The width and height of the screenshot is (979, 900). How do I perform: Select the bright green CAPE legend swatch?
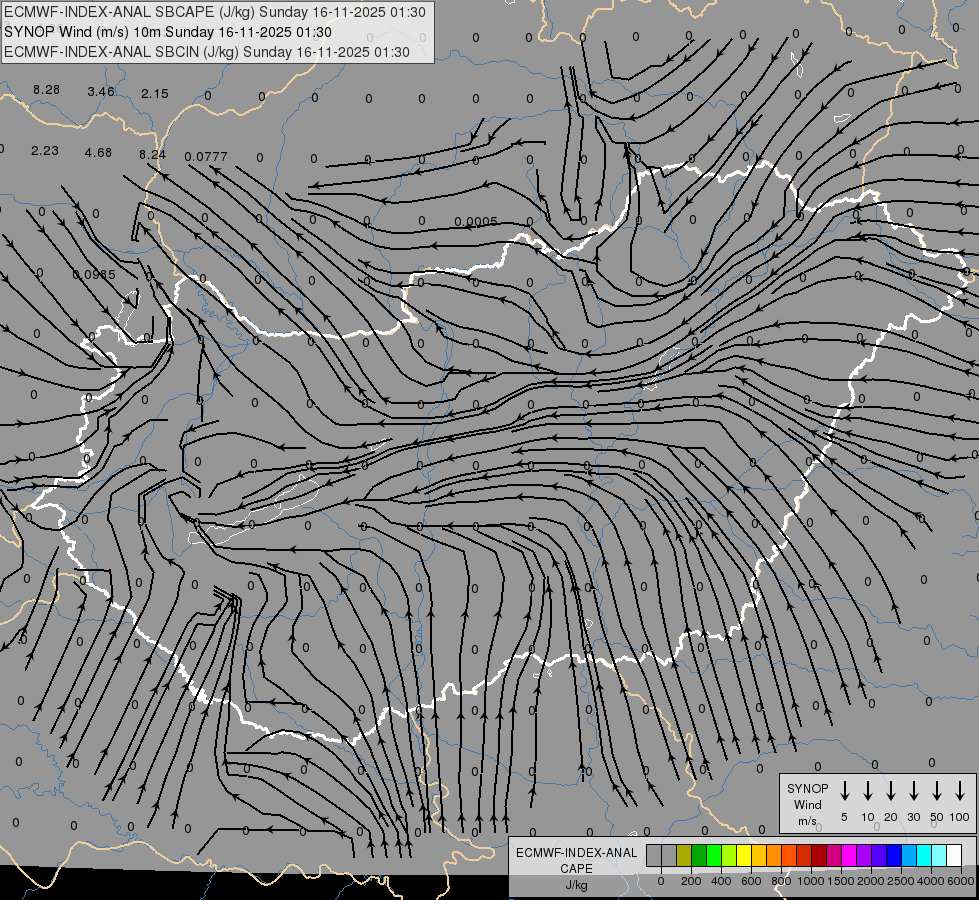pos(714,855)
